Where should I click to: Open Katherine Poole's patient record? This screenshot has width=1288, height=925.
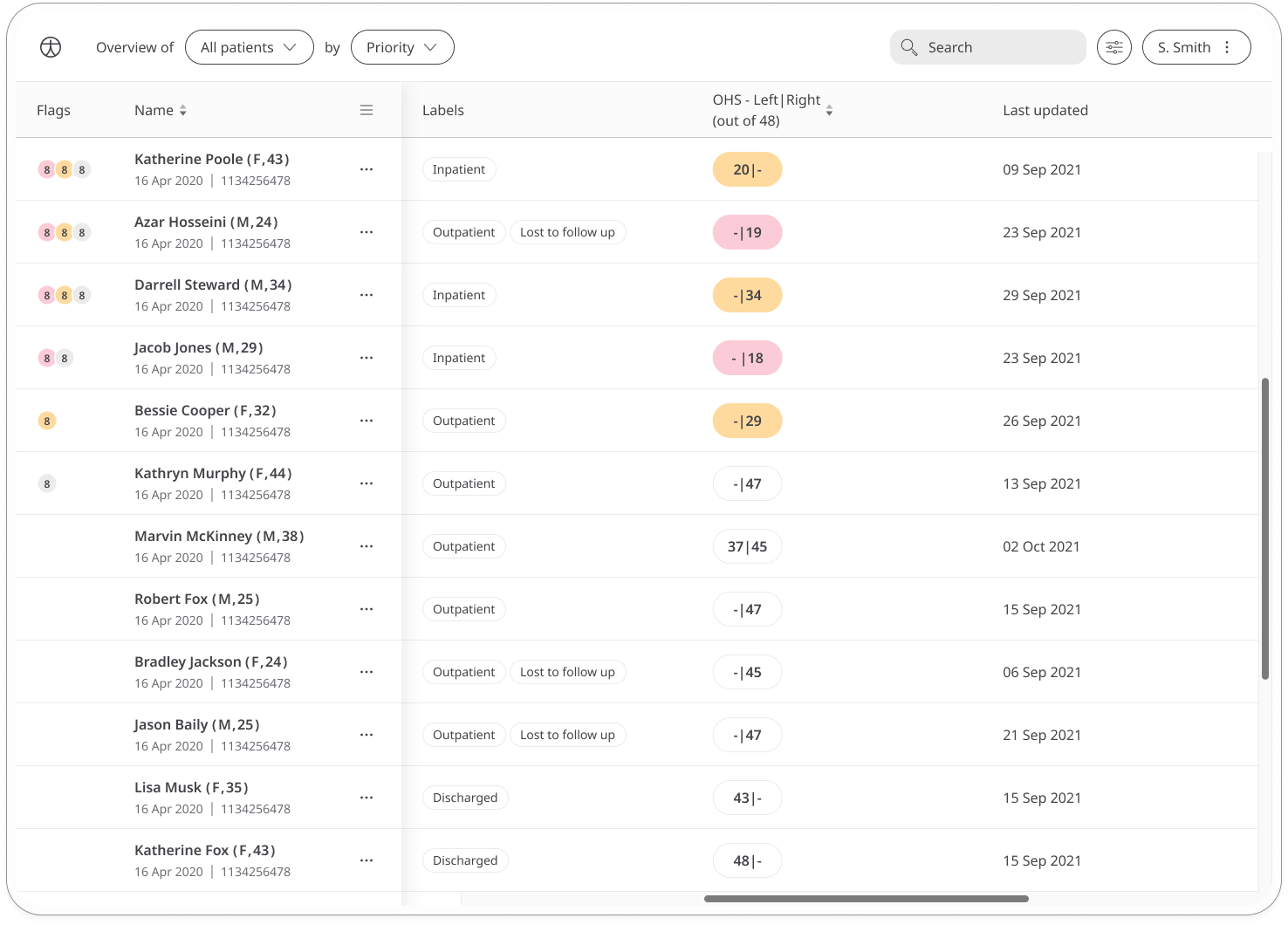(x=212, y=159)
